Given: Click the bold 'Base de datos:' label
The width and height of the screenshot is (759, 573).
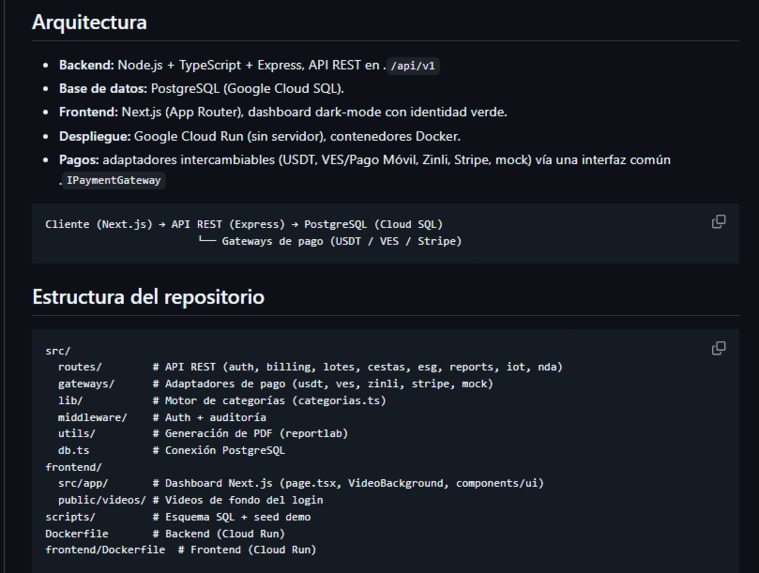Looking at the screenshot, I should click(x=103, y=89).
